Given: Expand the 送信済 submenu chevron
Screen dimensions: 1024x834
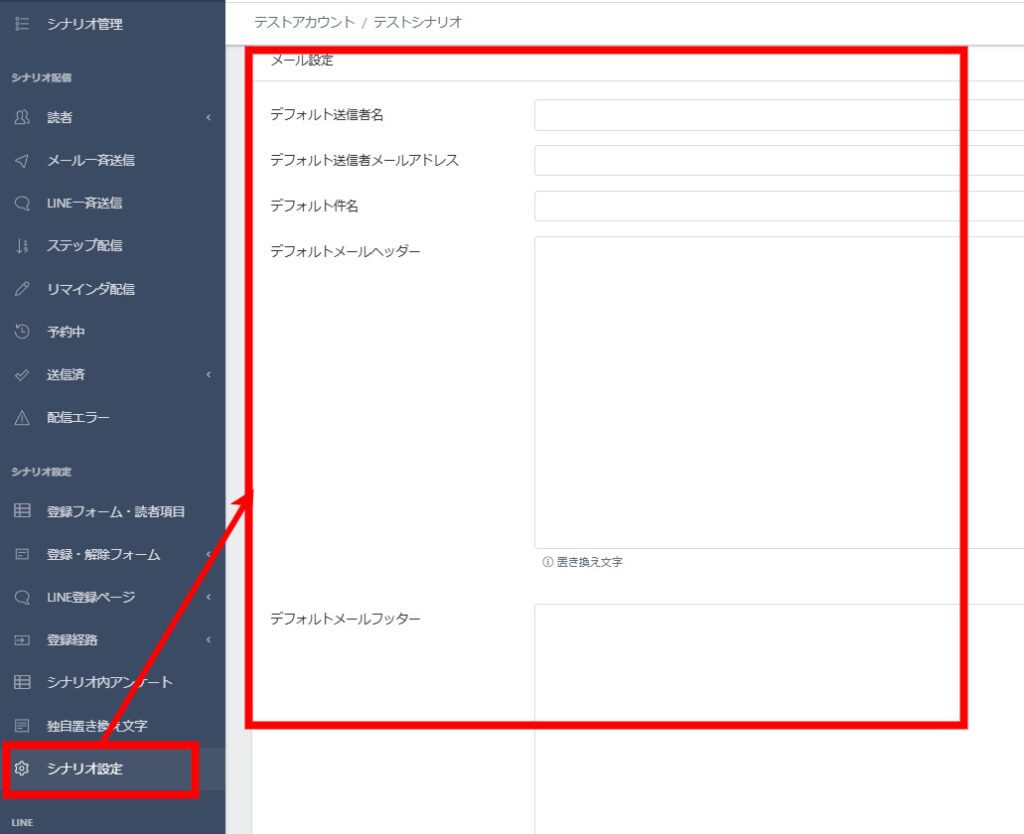Looking at the screenshot, I should pos(208,375).
